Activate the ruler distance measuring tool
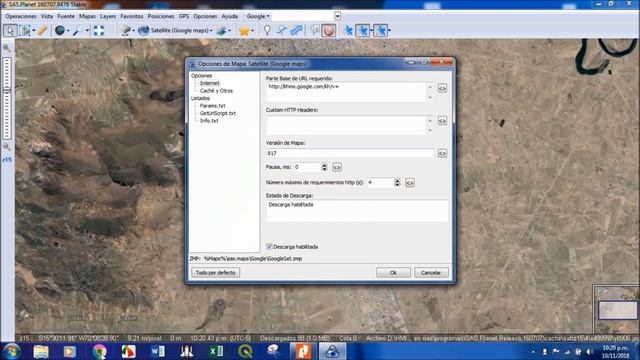Screen dimensions: 640x360 (42, 31)
